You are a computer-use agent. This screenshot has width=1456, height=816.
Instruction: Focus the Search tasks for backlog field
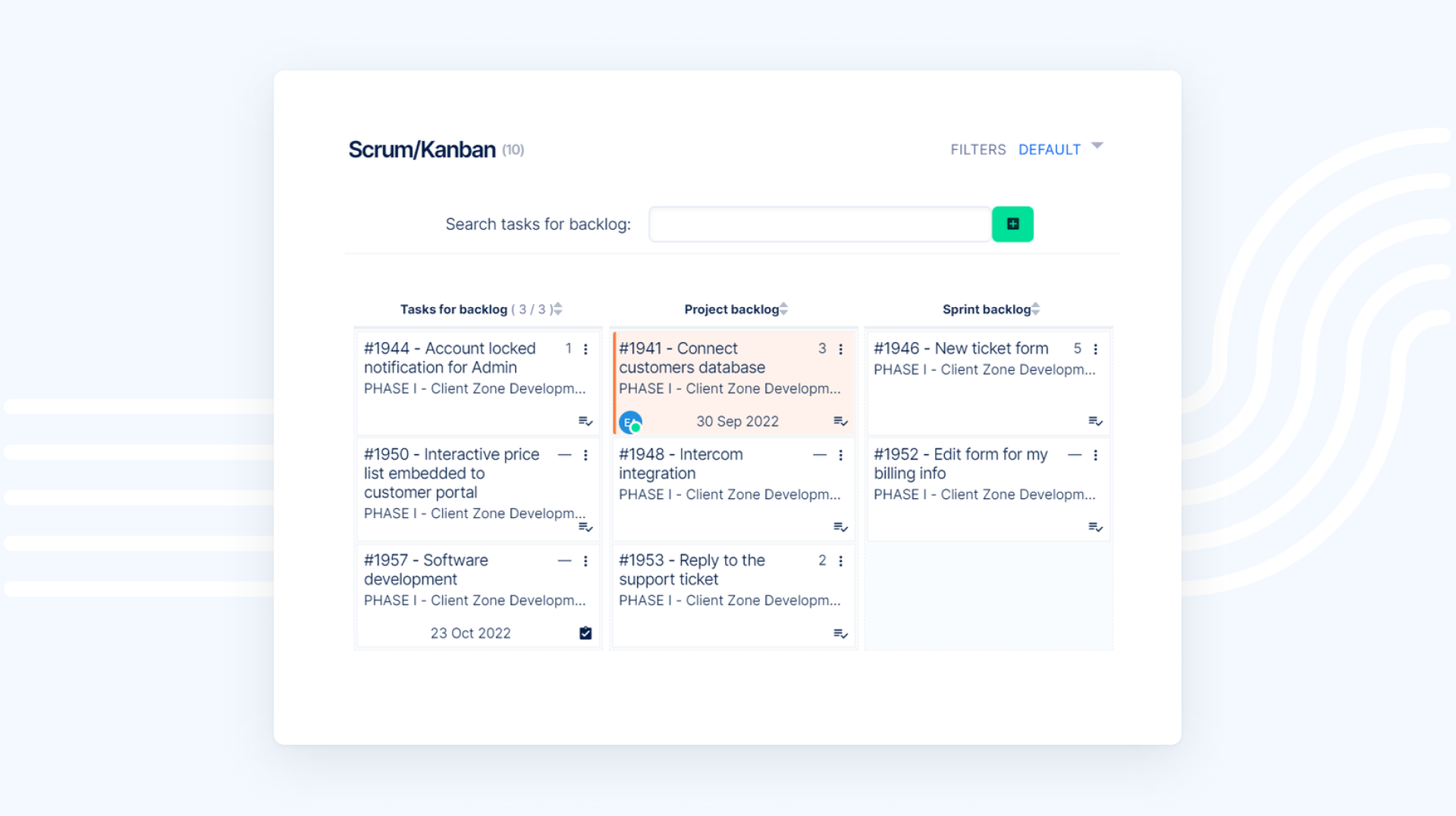coord(820,224)
